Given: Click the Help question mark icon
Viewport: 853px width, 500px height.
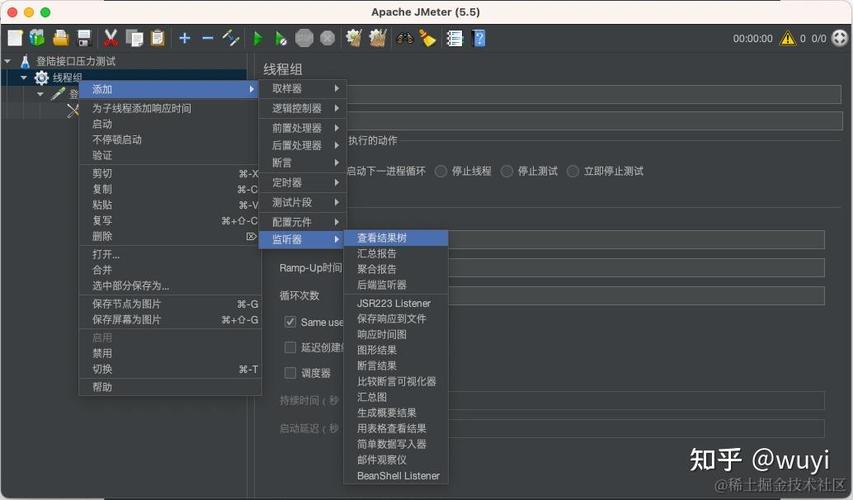Looking at the screenshot, I should click(479, 38).
